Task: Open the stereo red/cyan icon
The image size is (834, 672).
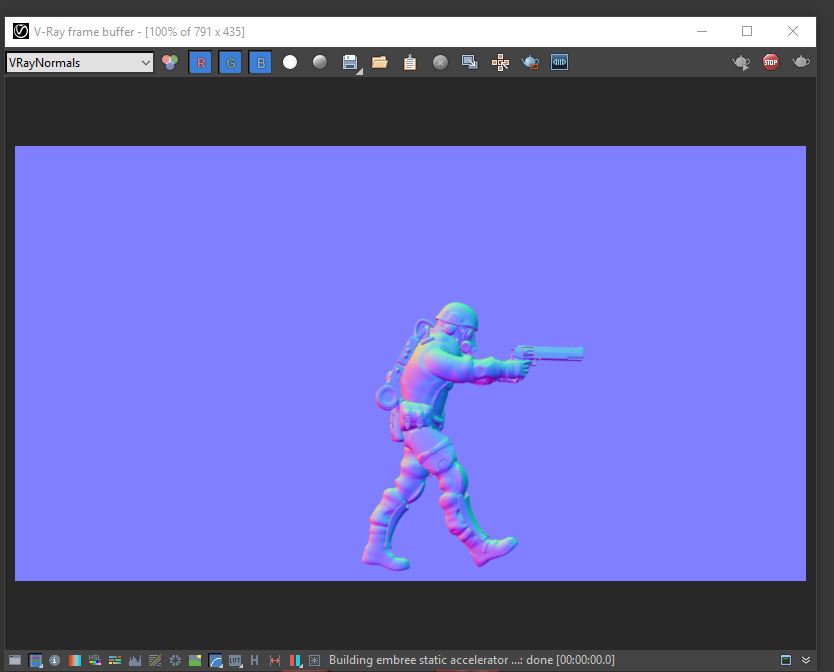Action: pos(295,660)
